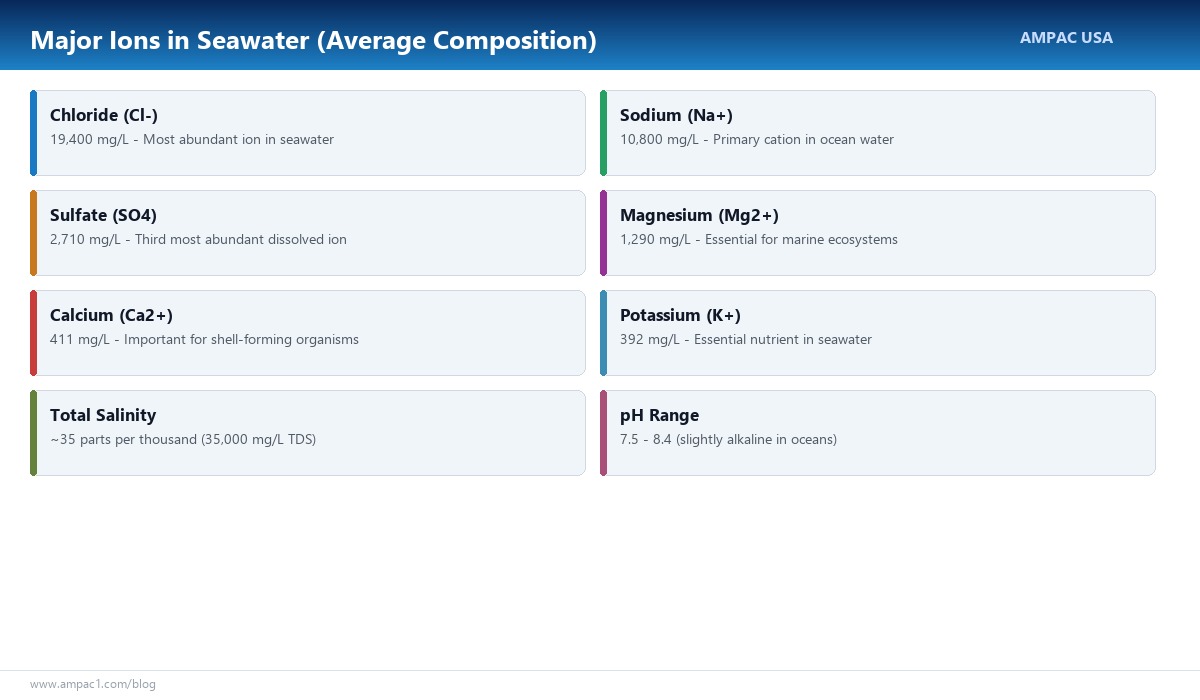The height and width of the screenshot is (700, 1200).
Task: Select the pH Range card title
Action: tap(659, 415)
